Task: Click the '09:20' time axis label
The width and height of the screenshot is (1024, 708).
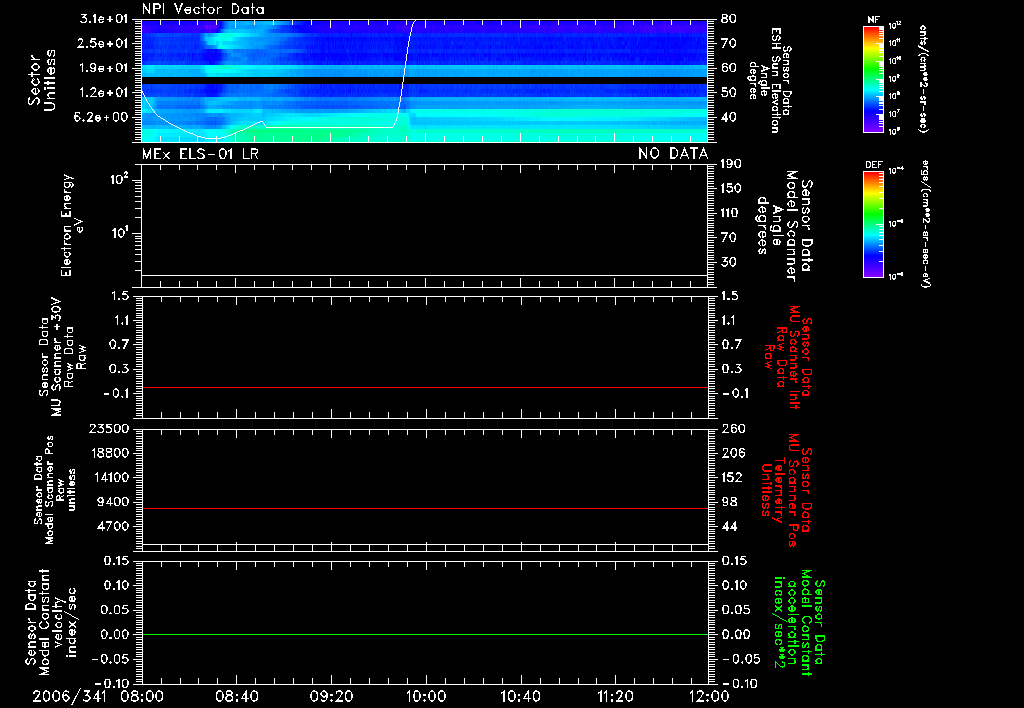Action: pyautogui.click(x=331, y=696)
